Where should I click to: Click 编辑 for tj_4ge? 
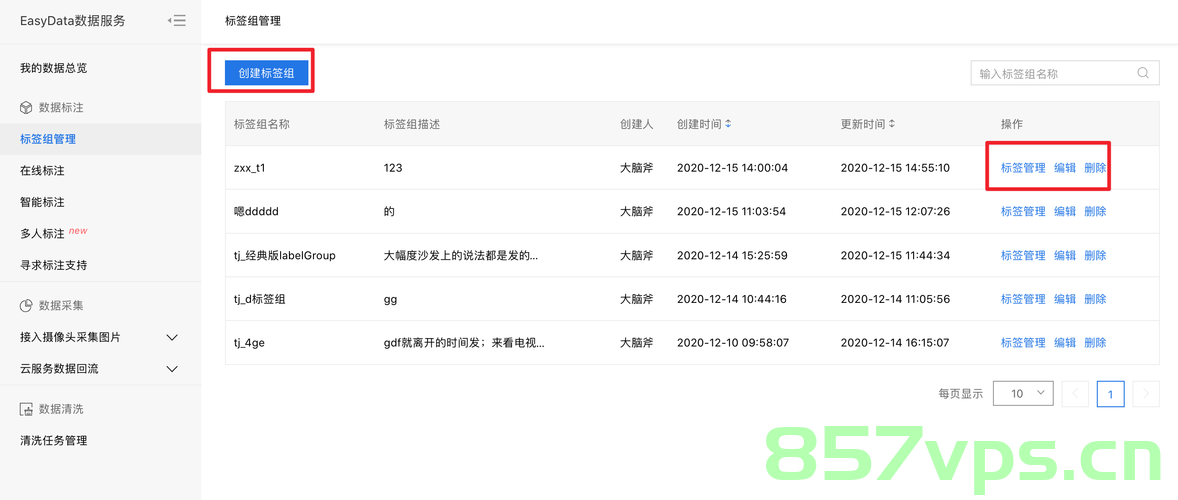tap(1065, 343)
